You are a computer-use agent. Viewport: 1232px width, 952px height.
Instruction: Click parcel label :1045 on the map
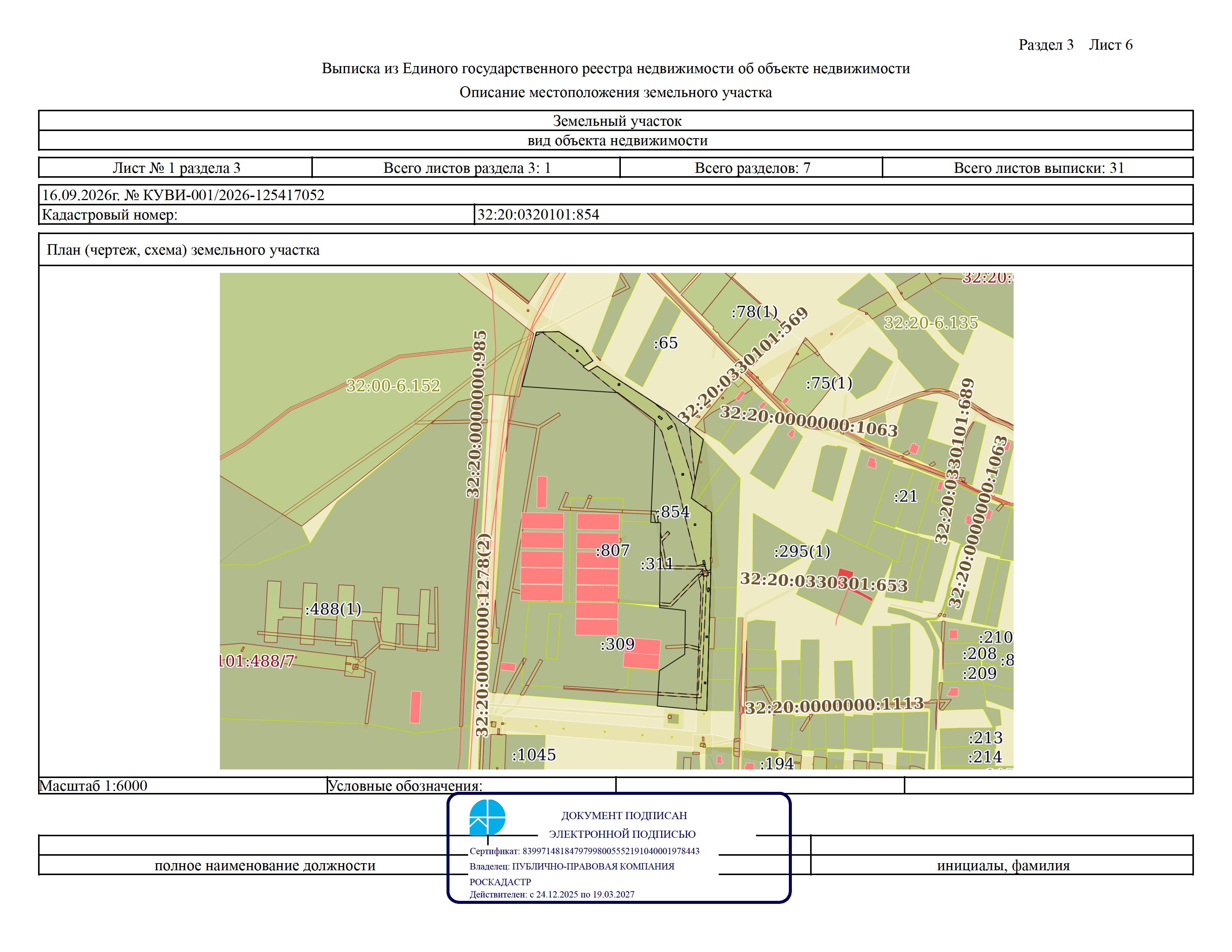(x=533, y=755)
